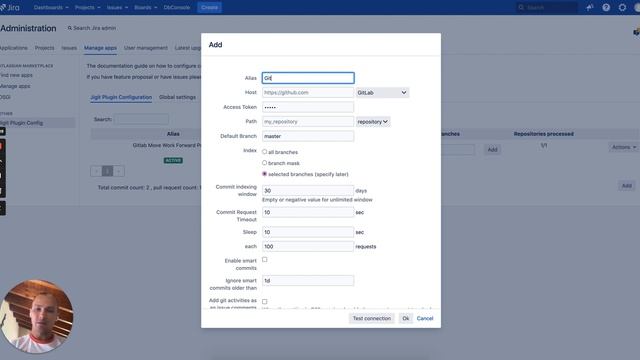The width and height of the screenshot is (640, 360).
Task: Open OSGi sidebar link
Action: coord(5,97)
